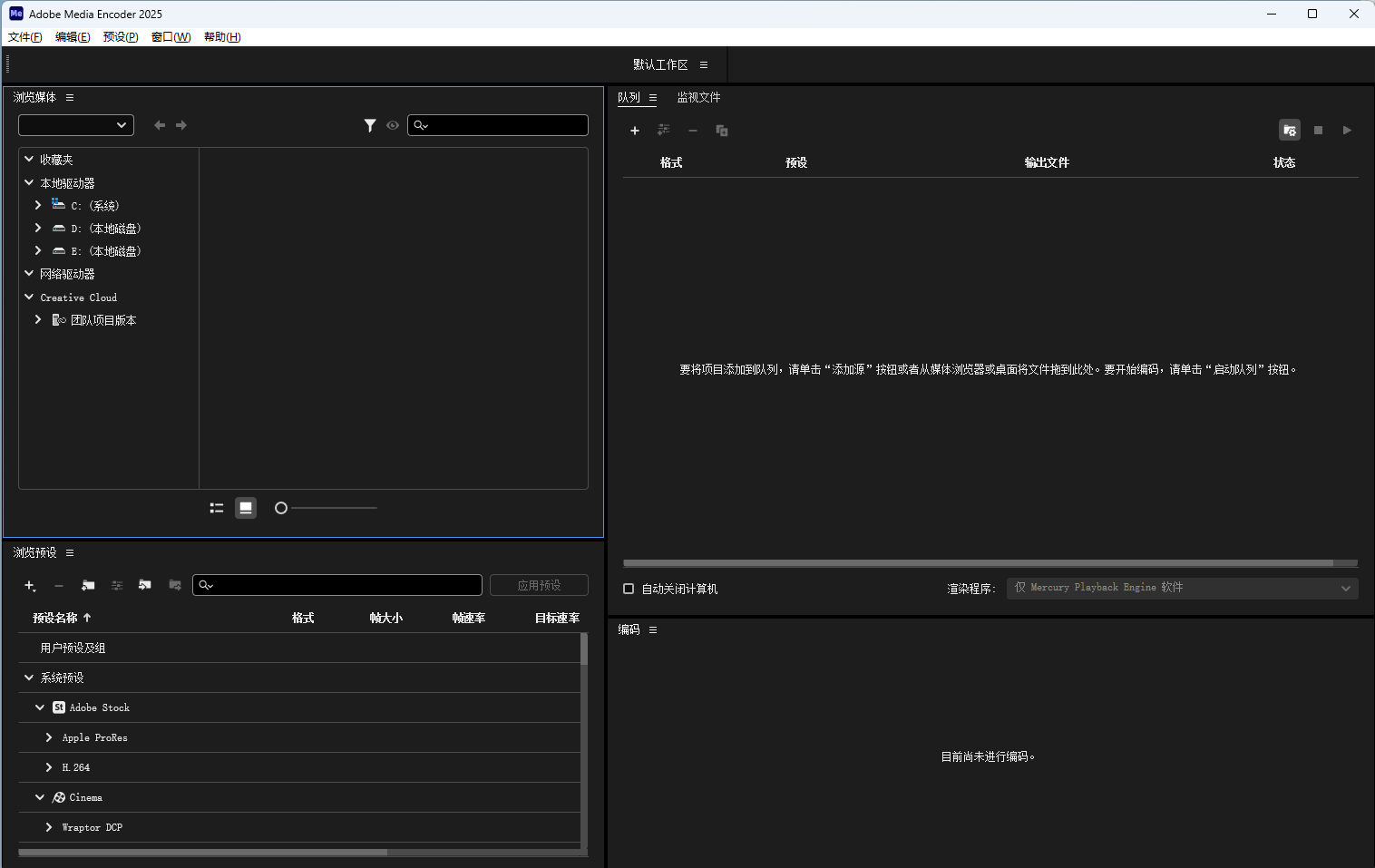Image resolution: width=1375 pixels, height=868 pixels.
Task: Collapse the Cinema preset group
Action: coord(40,797)
